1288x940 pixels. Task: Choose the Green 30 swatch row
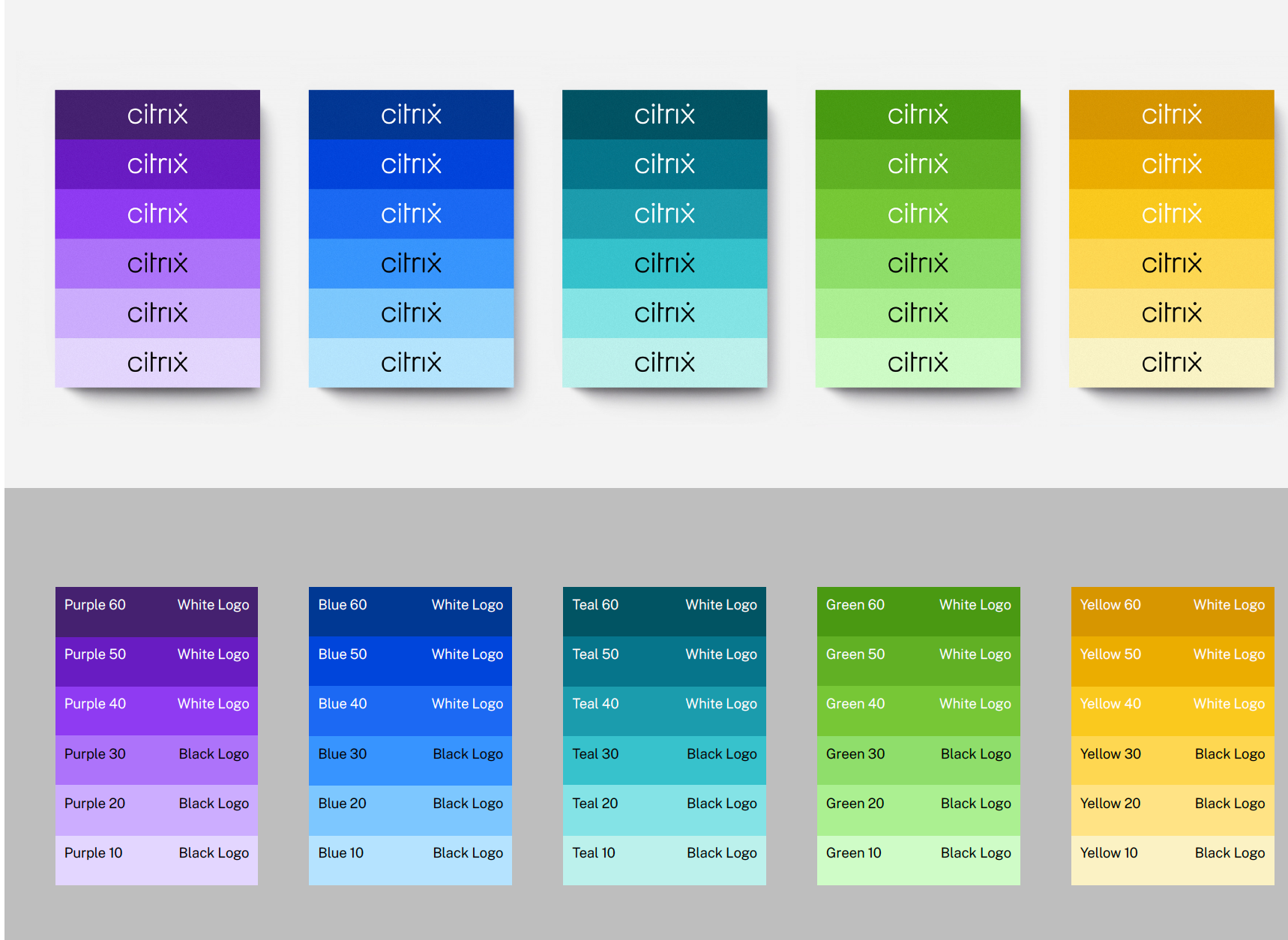tap(918, 761)
